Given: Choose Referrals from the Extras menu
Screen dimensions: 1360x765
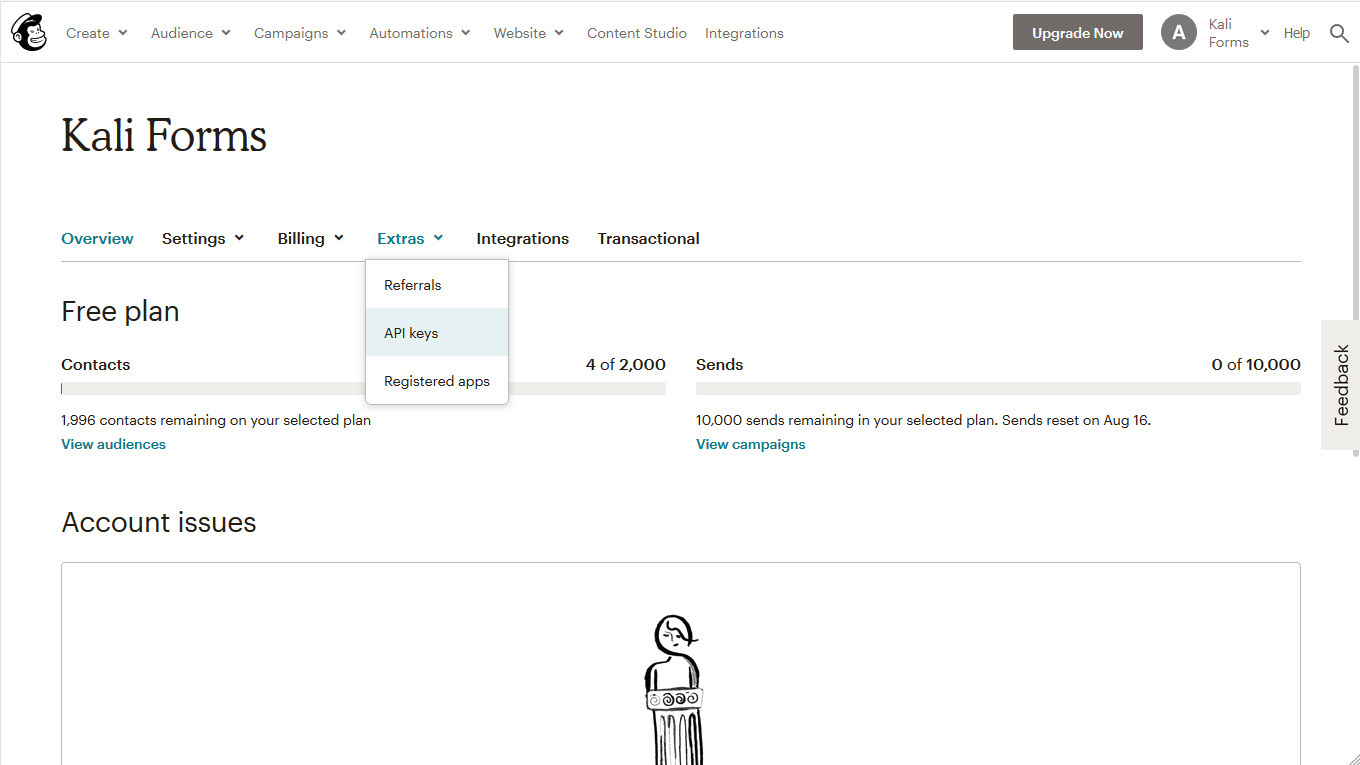Looking at the screenshot, I should [437, 285].
